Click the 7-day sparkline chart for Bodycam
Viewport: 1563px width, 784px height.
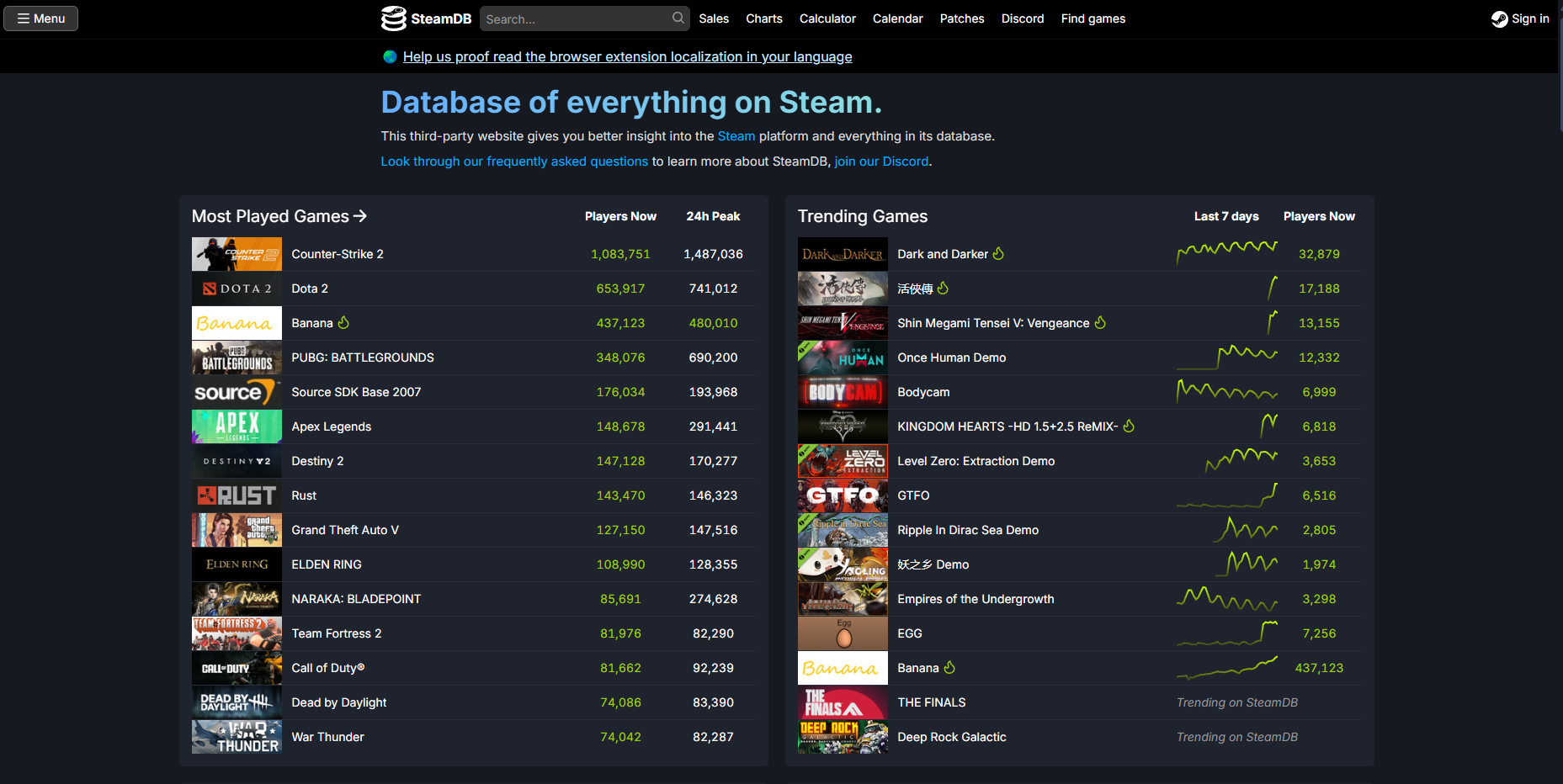click(x=1227, y=391)
